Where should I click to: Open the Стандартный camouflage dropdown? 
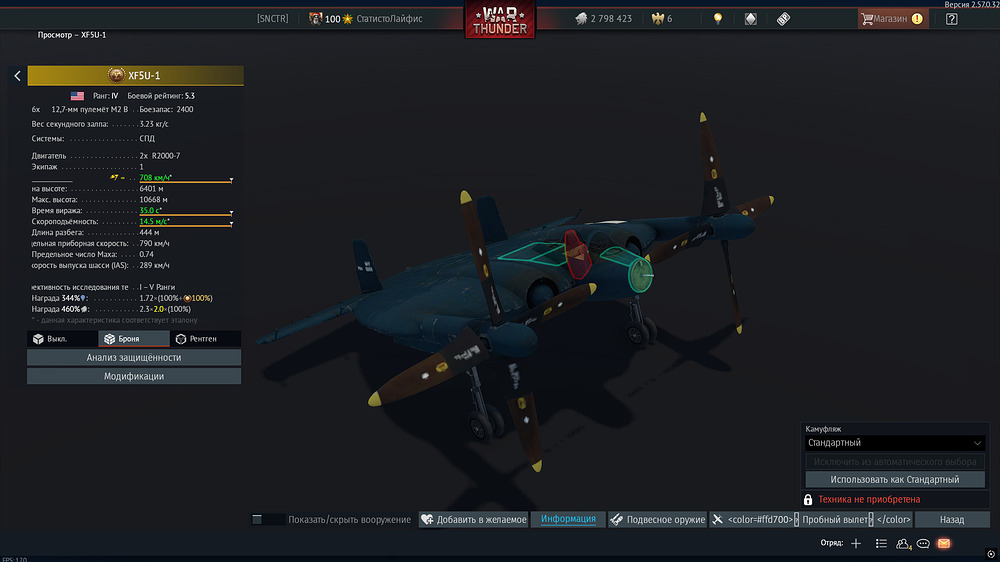895,443
